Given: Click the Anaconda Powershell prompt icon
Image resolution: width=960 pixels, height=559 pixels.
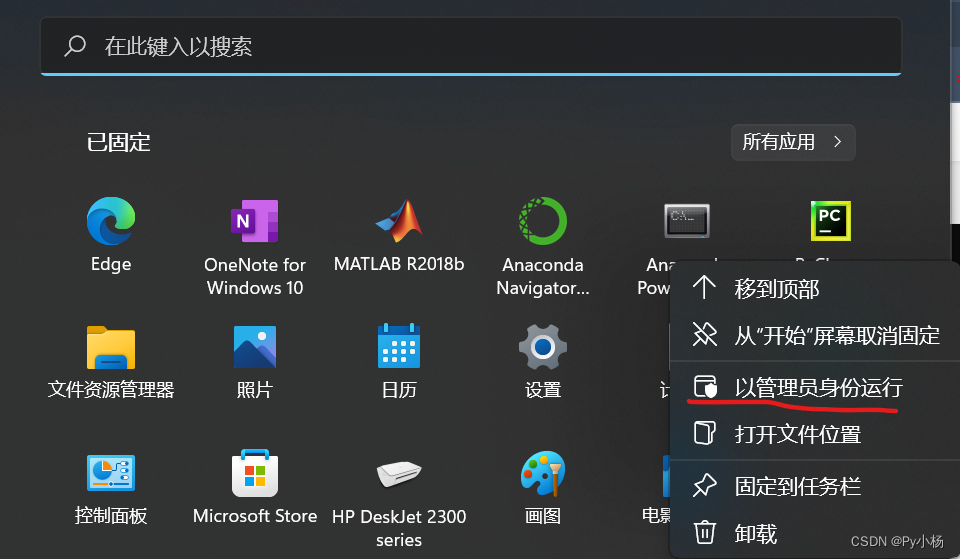Looking at the screenshot, I should 687,221.
